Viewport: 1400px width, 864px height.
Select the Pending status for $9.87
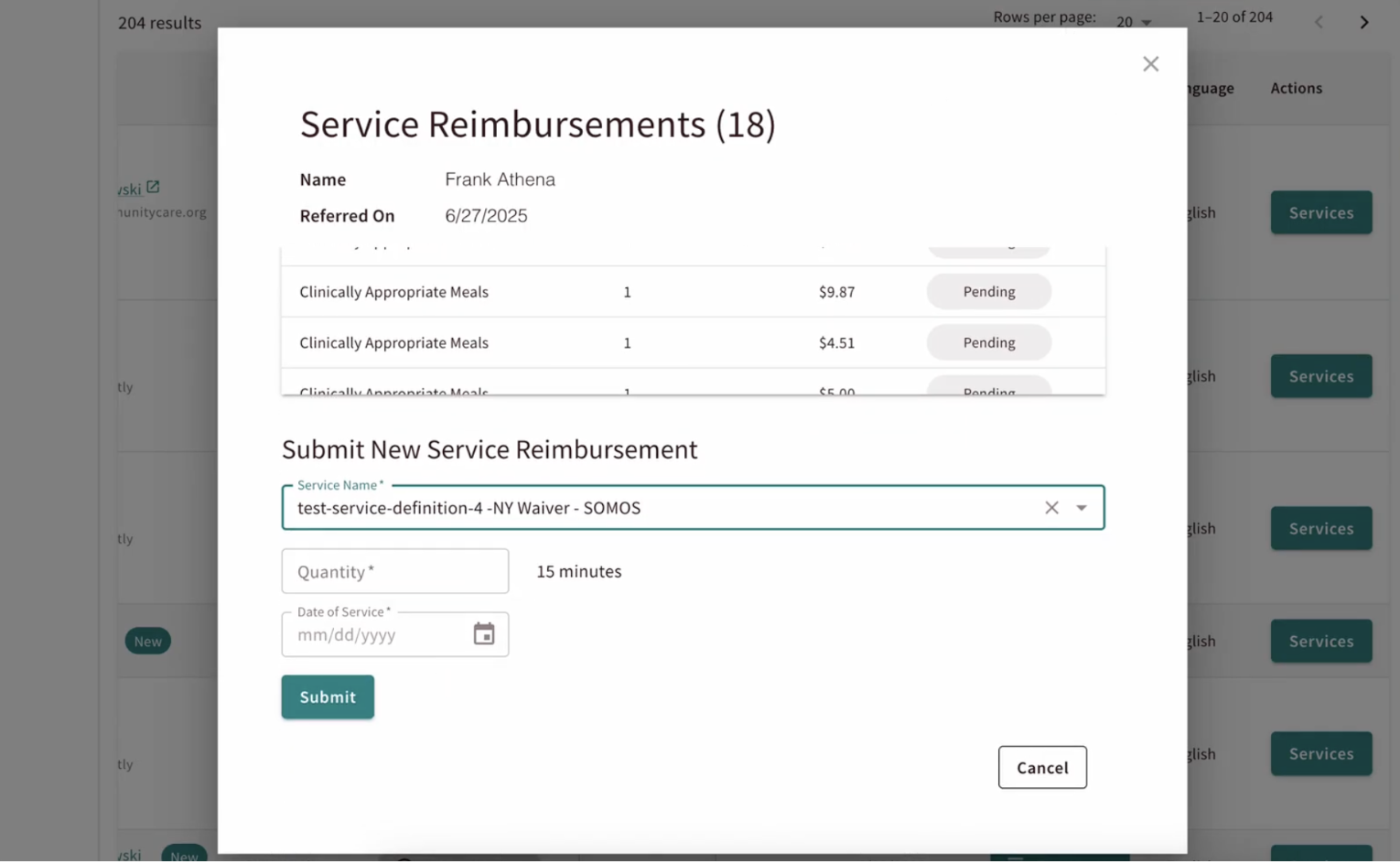[x=988, y=292]
